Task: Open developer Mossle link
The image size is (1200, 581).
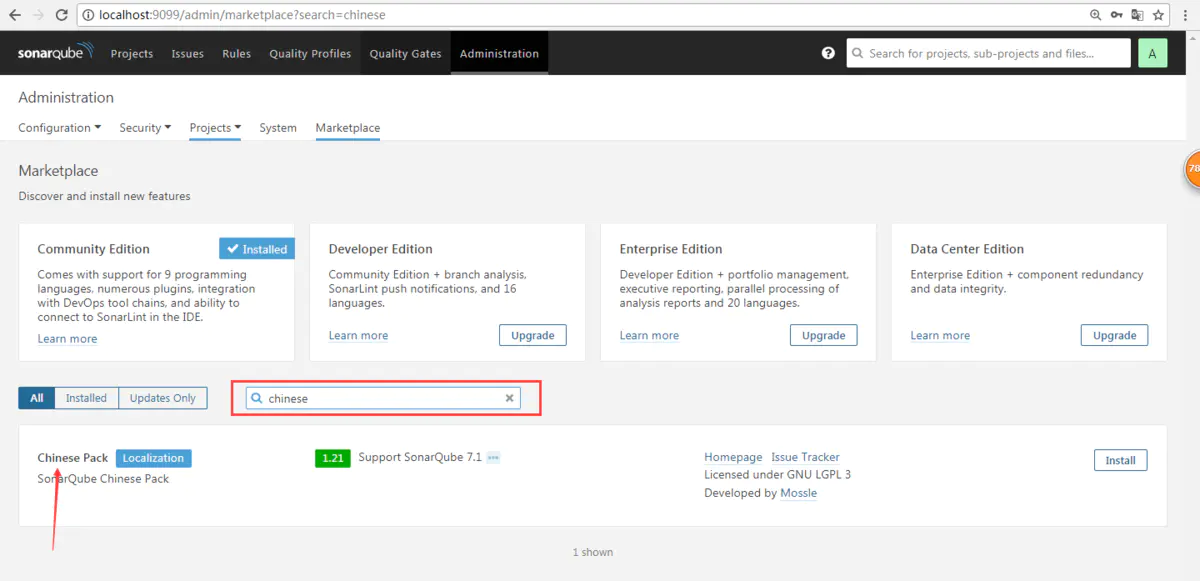Action: [x=798, y=493]
